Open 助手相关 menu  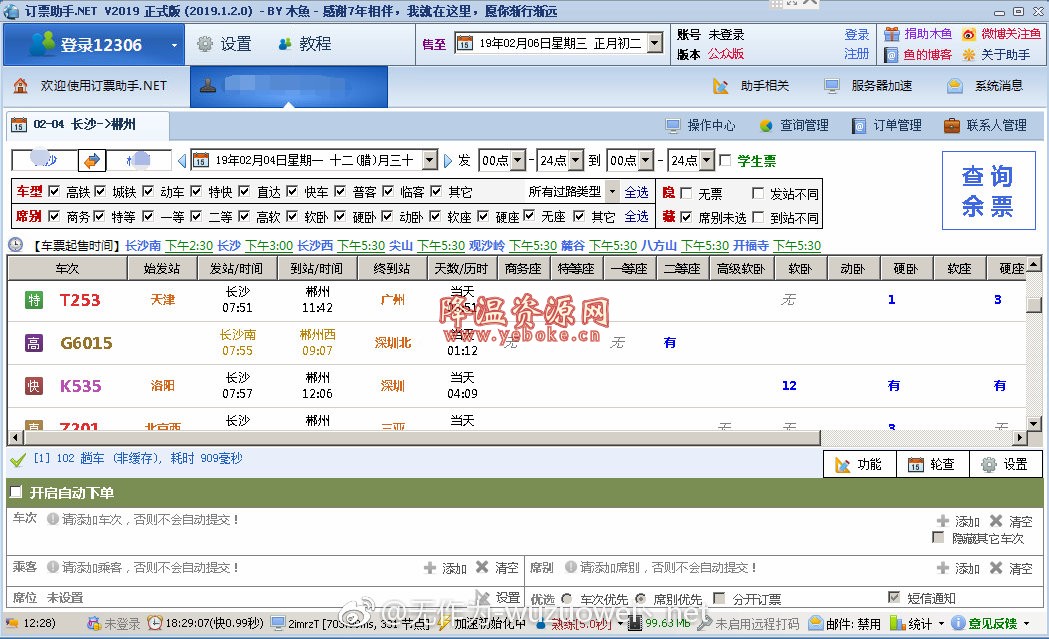point(750,86)
